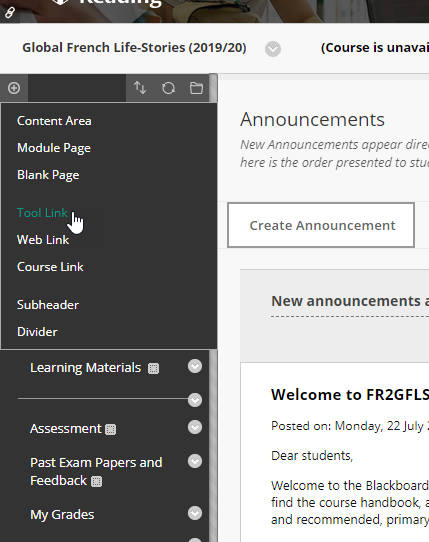Open Assessment item options chevron
The width and height of the screenshot is (429, 542).
(x=195, y=427)
